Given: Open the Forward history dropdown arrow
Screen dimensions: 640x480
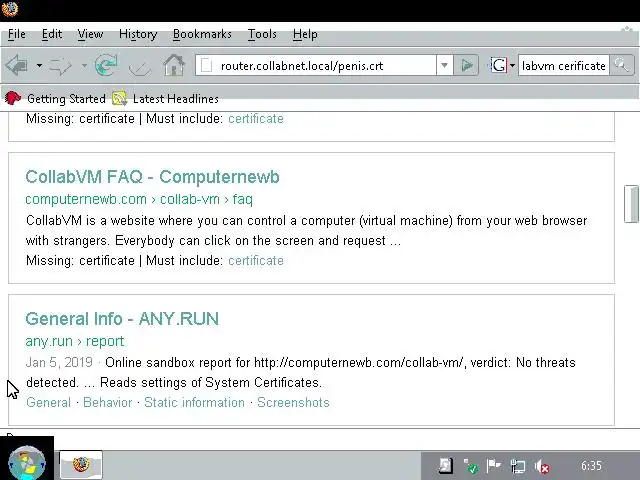Looking at the screenshot, I should coord(84,65).
